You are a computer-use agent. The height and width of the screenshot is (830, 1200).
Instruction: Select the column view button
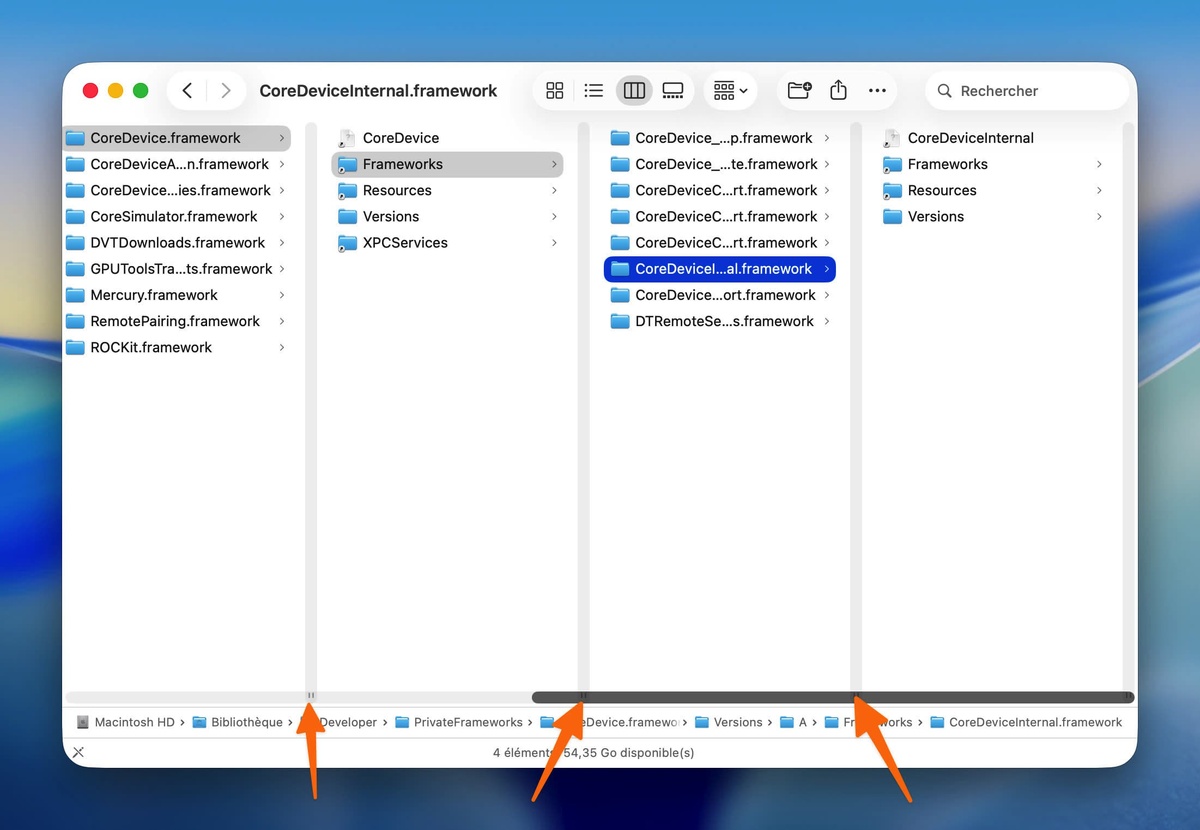pyautogui.click(x=634, y=91)
